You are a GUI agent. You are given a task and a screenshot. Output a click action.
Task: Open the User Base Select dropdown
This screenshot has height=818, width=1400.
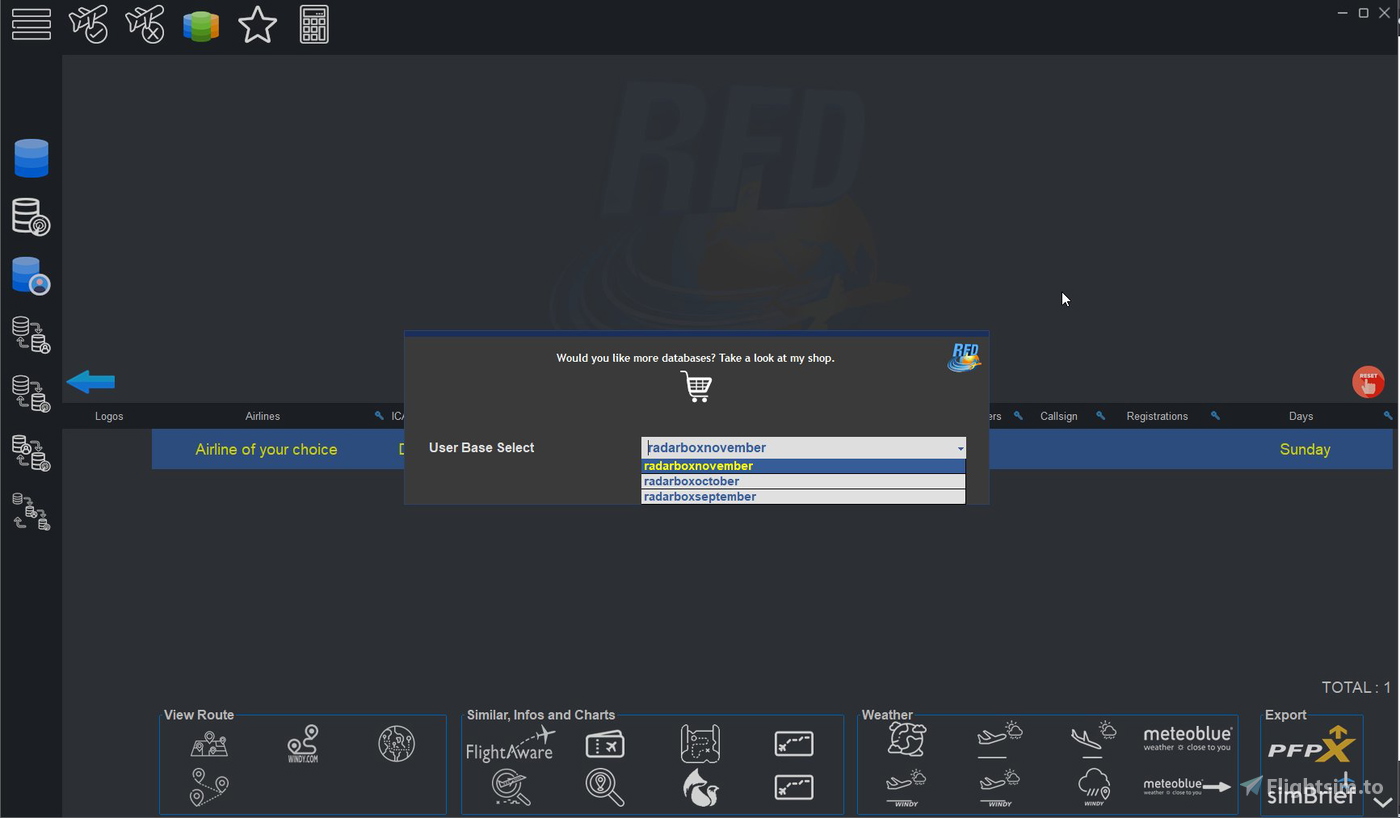(x=958, y=447)
